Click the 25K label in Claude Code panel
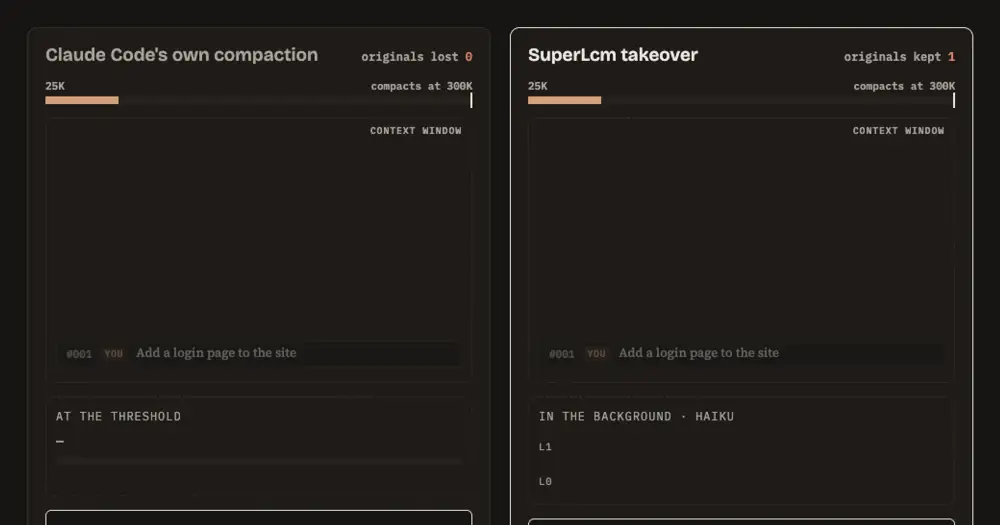 [55, 86]
